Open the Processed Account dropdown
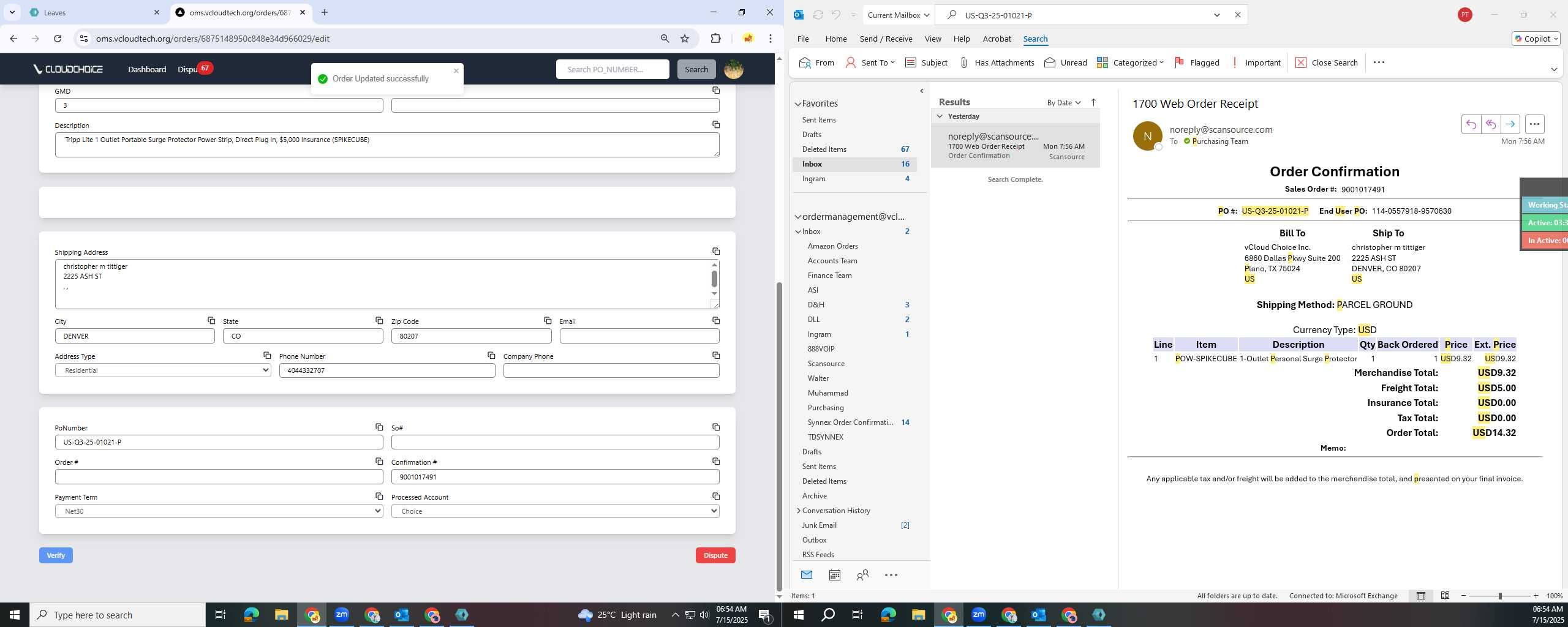Screen dimensions: 1568x627 tap(555, 511)
